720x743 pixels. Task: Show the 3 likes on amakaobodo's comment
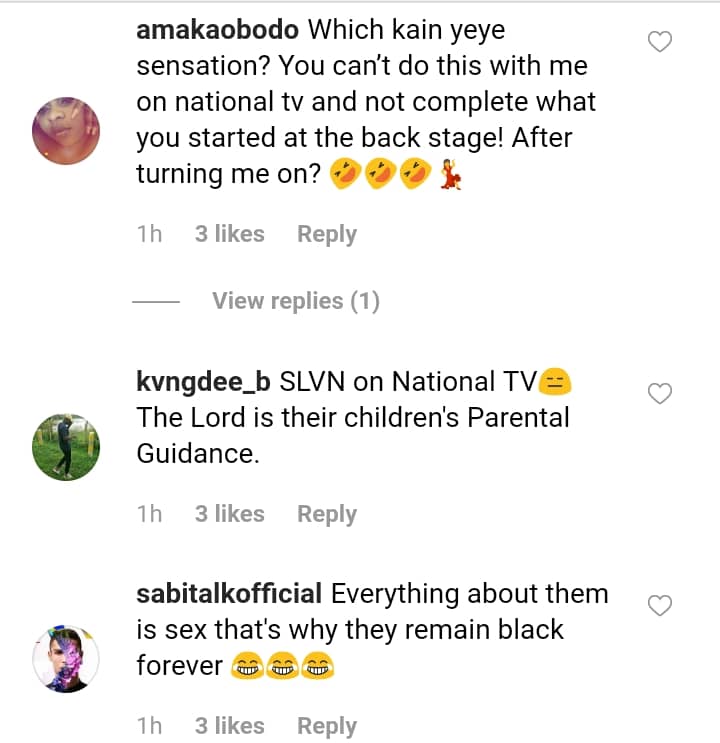(229, 234)
